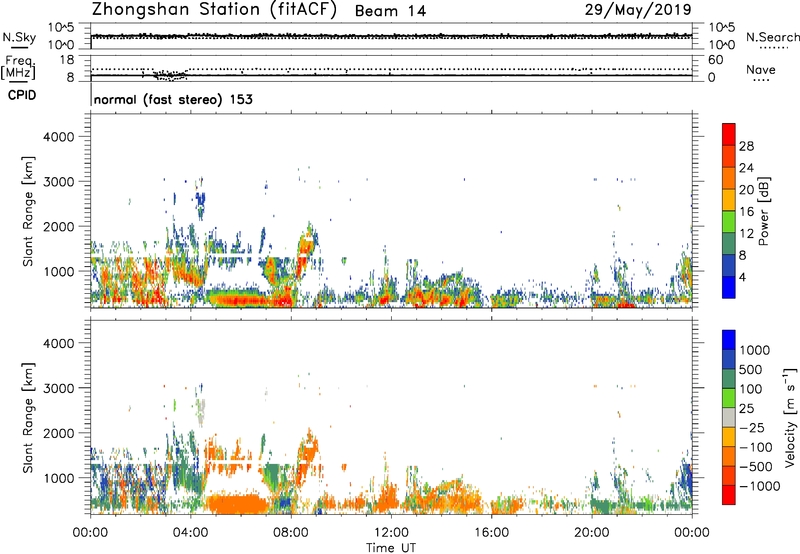The height and width of the screenshot is (554, 800).
Task: Click the '16:00' time tick label
Action: pos(491,533)
